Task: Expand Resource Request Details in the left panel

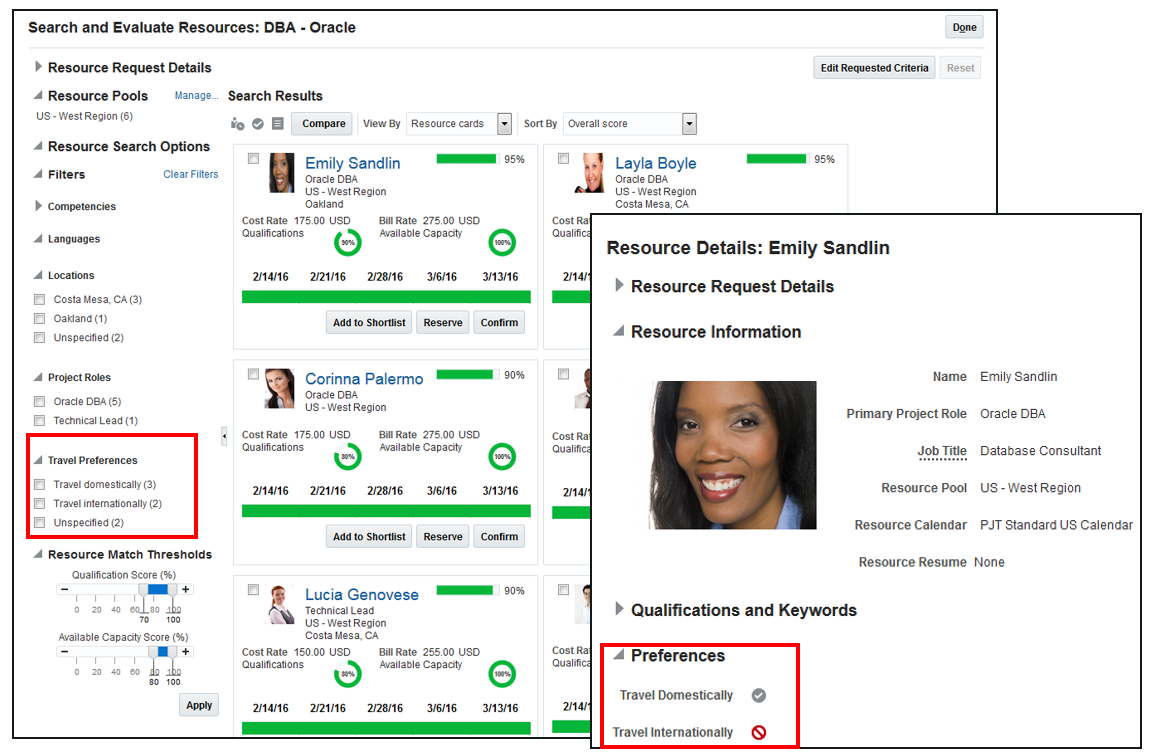Action: (x=38, y=67)
